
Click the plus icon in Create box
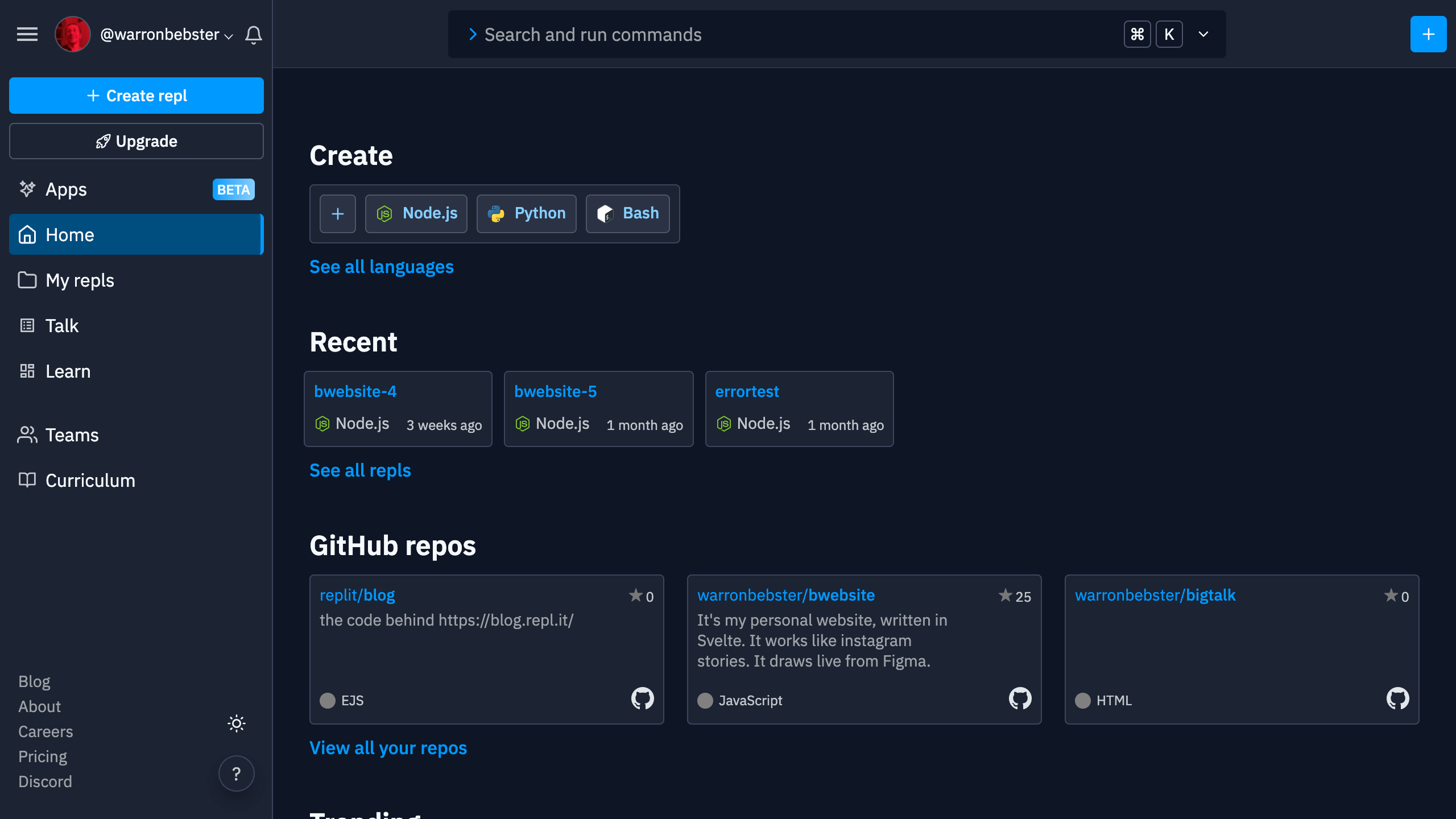tap(338, 214)
